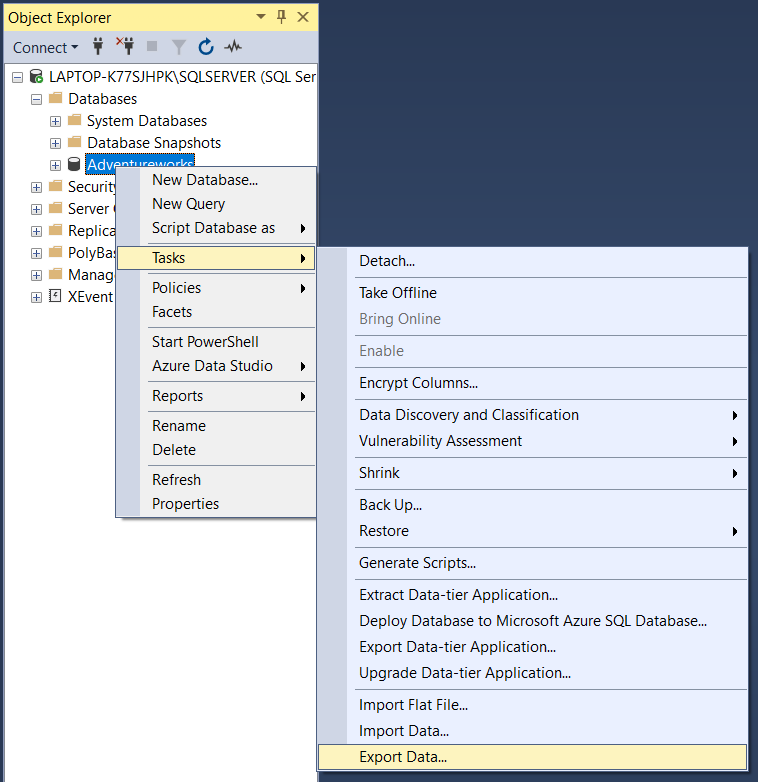Choose Deploy Database to Microsoft Azure SQL Database...

(533, 620)
